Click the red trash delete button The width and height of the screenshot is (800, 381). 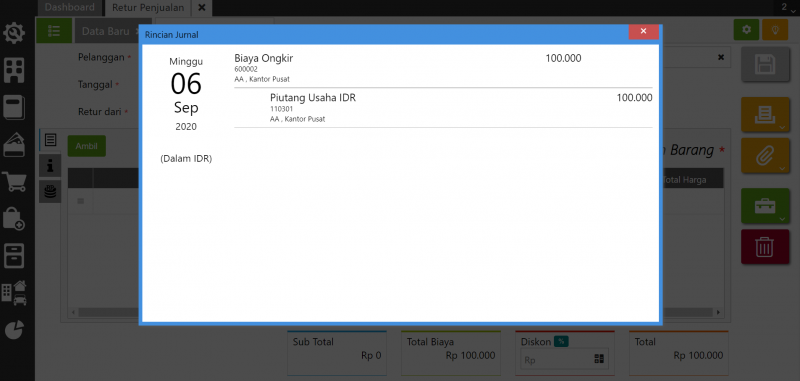point(765,246)
